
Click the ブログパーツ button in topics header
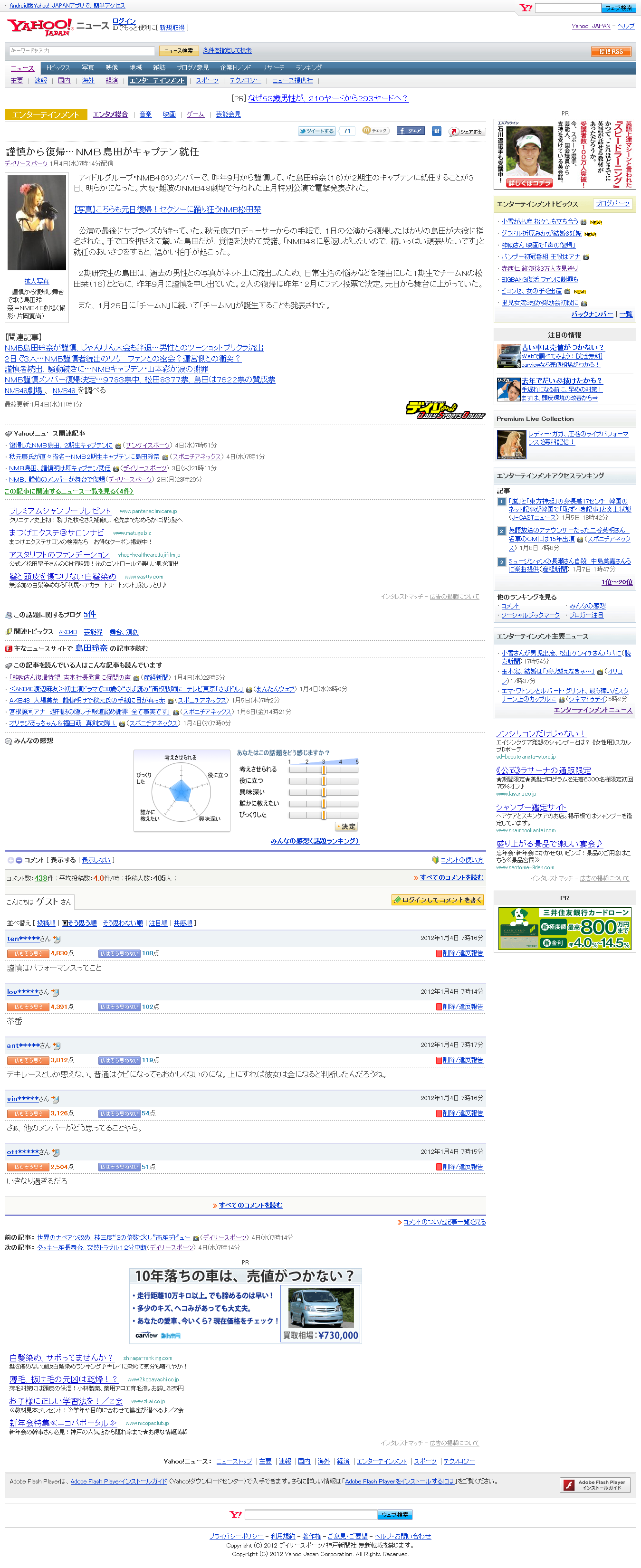coord(612,204)
